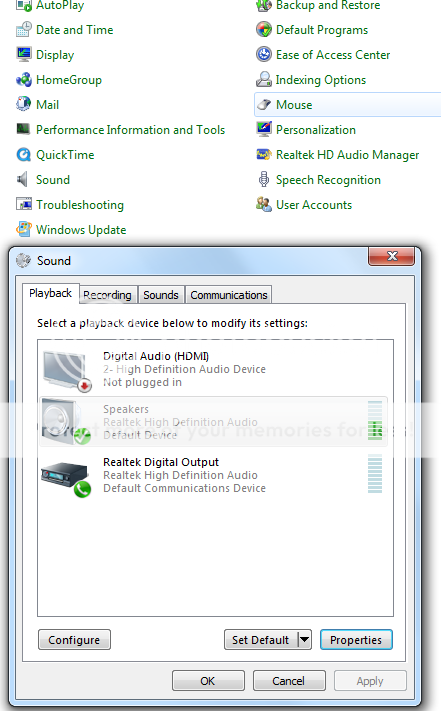This screenshot has height=711, width=441.
Task: Click "Default Communications Device" status text
Action: 184,488
